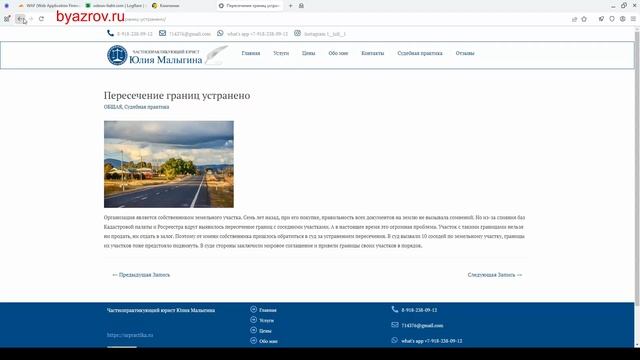Go to '← Предыдущая Запись'
Image resolution: width=640 pixels, height=360 pixels.
[x=141, y=275]
